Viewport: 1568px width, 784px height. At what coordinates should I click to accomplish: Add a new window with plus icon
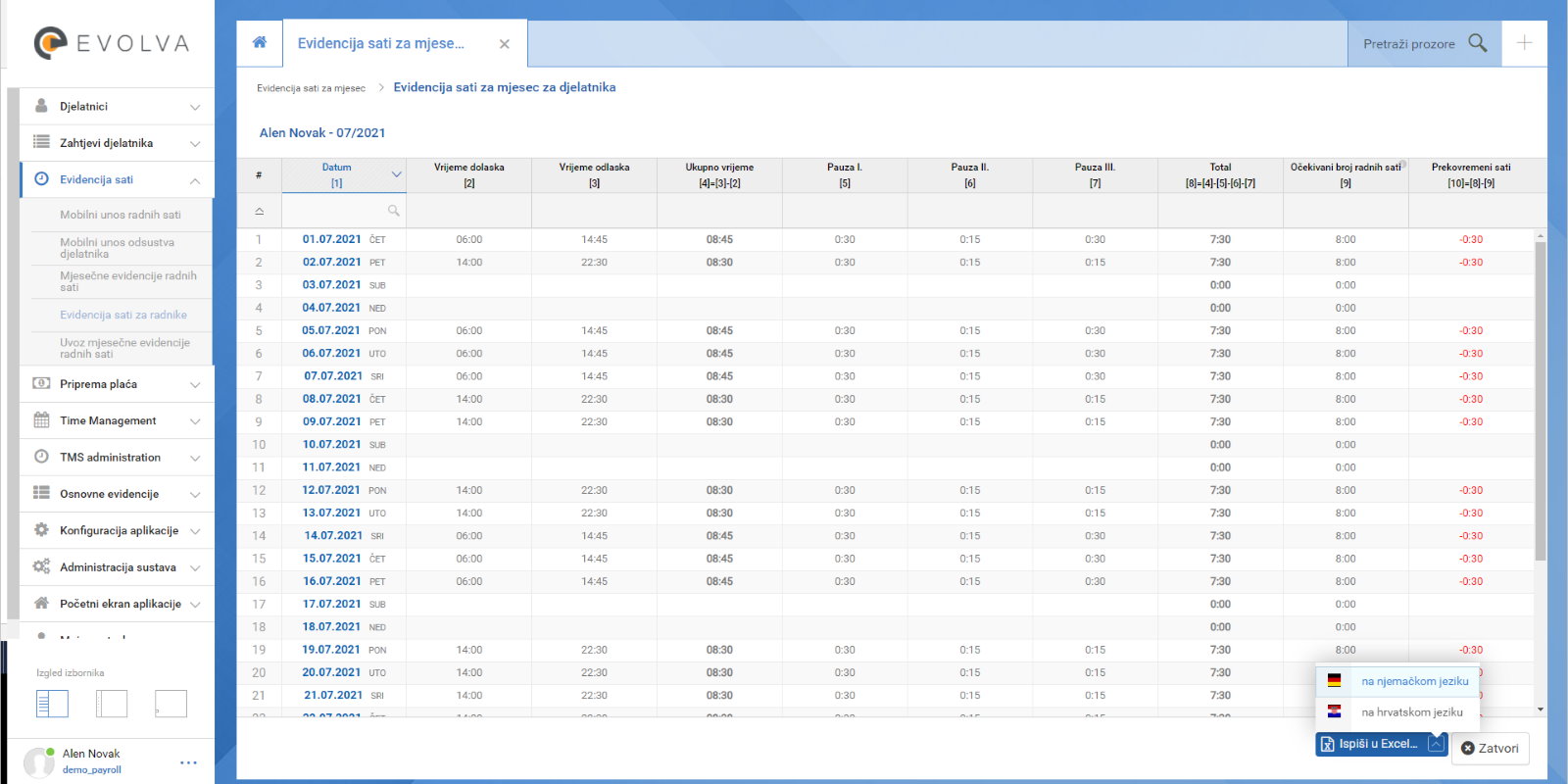click(1525, 43)
